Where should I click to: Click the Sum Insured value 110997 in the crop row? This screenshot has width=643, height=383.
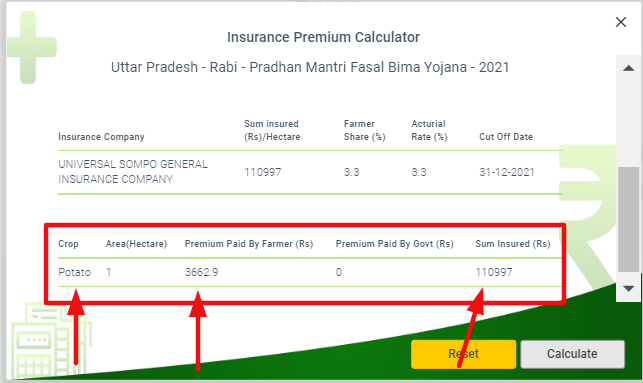(x=494, y=272)
